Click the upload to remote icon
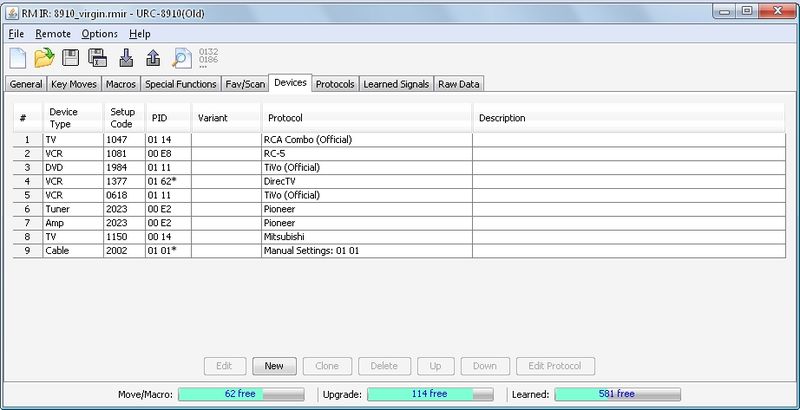800x410 pixels. 153,58
